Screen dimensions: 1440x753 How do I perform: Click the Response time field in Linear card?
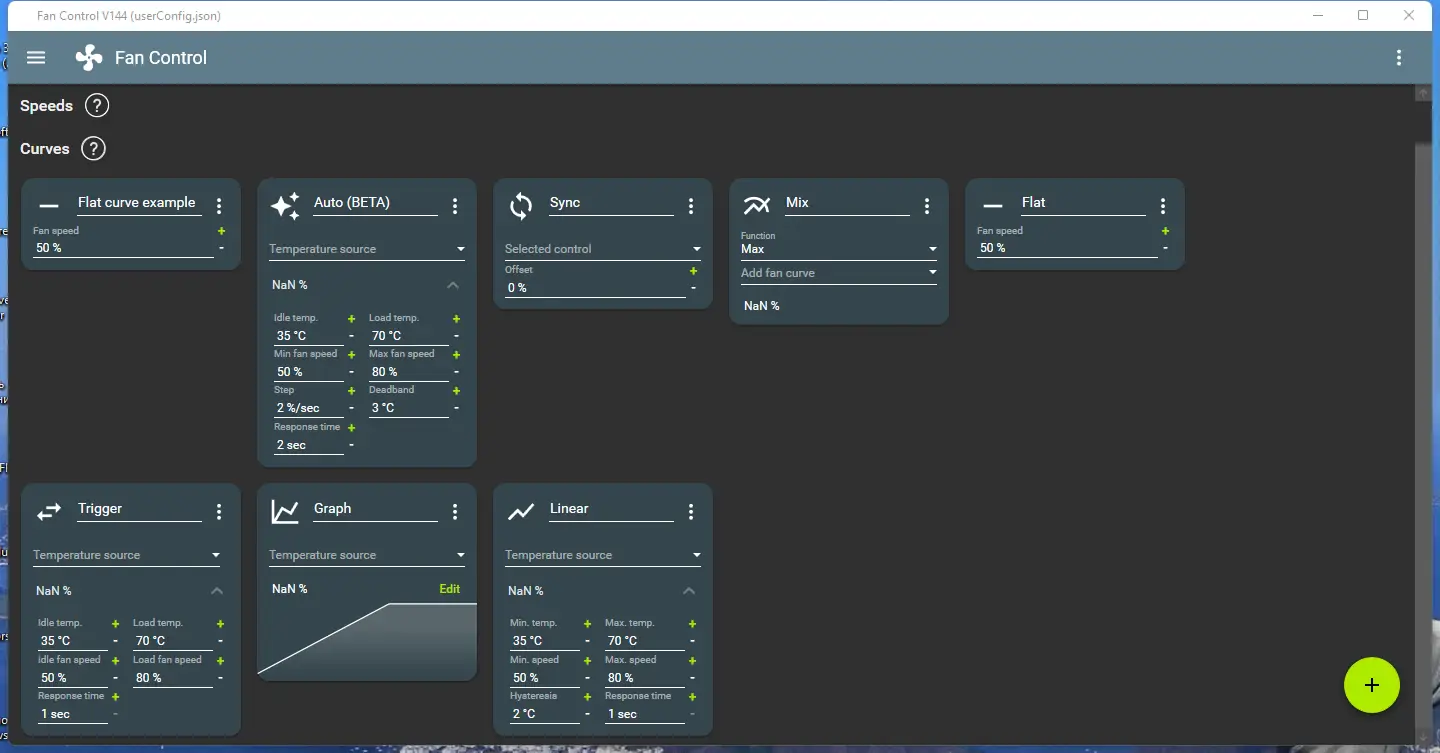(644, 714)
